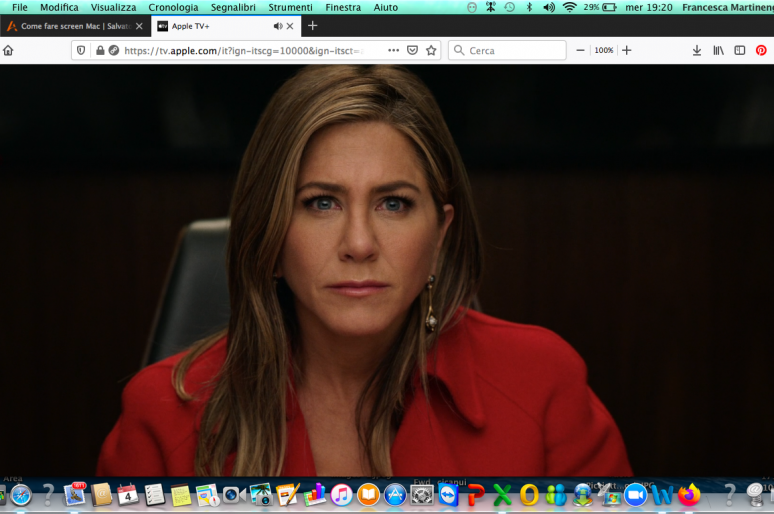Screen dimensions: 774x514
Task: Close the Apple TV+ tab
Action: [x=290, y=26]
